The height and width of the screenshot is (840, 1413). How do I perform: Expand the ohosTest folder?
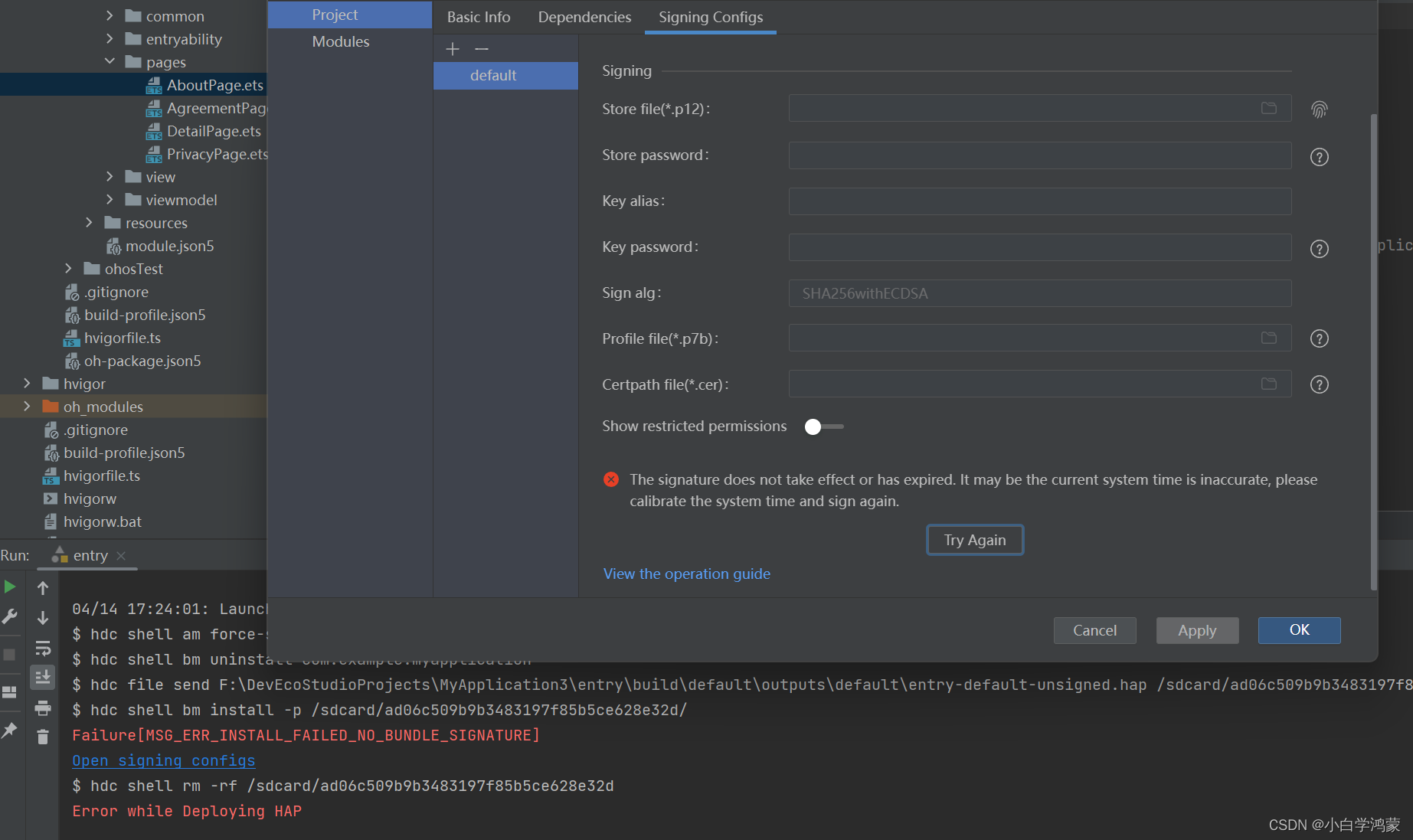click(x=68, y=268)
